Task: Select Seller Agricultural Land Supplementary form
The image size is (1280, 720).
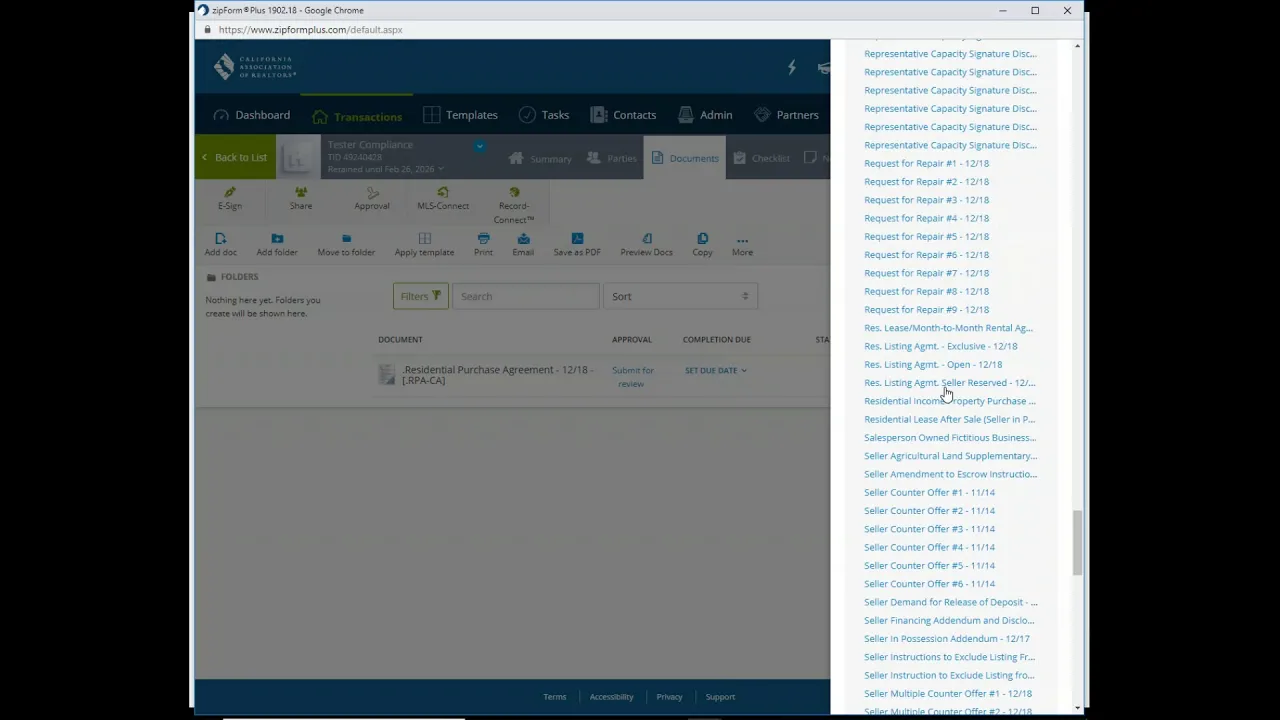Action: tap(950, 456)
